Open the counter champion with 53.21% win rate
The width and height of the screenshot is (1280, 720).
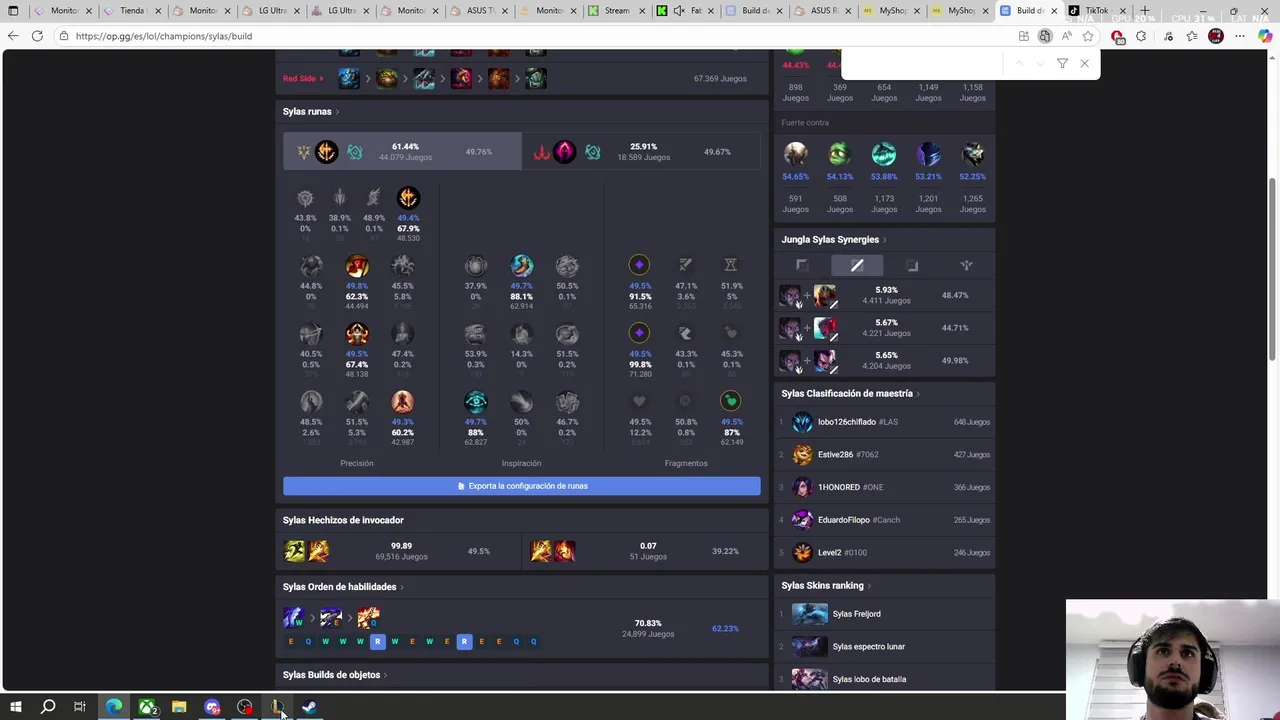pos(929,154)
